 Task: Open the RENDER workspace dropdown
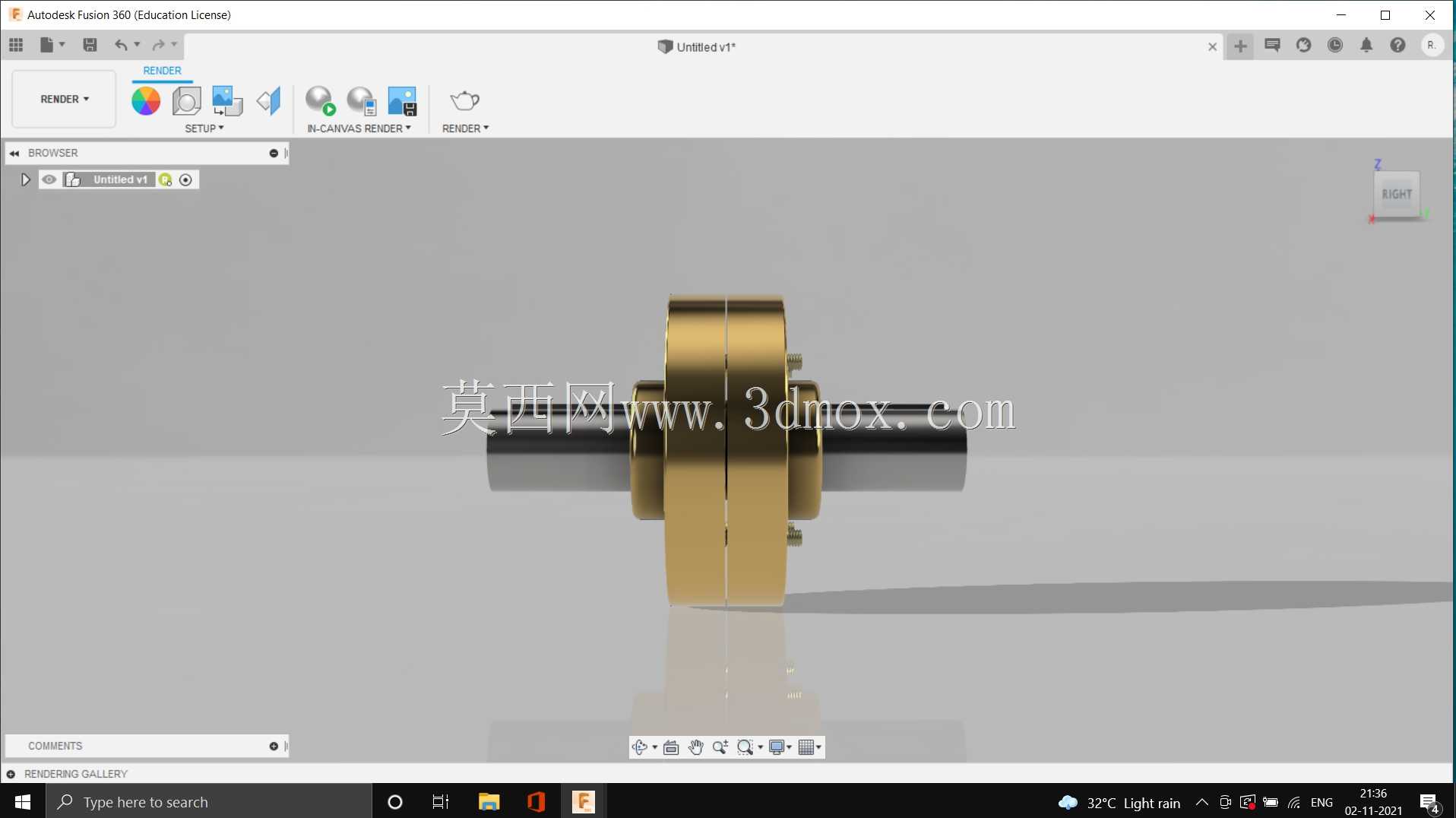[65, 99]
